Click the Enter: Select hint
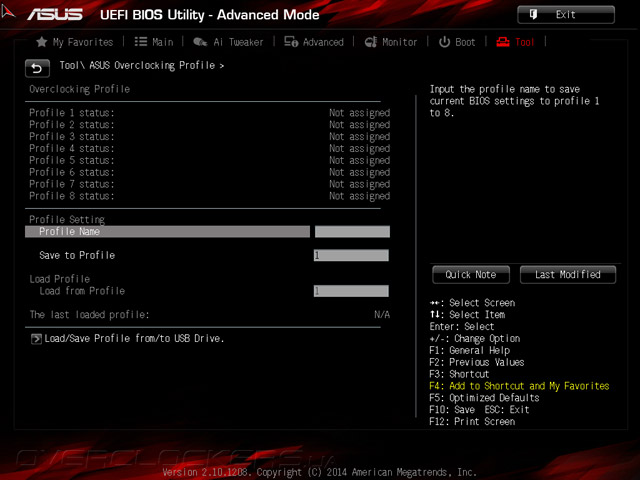Screen dimensions: 640x480 [x=462, y=327]
